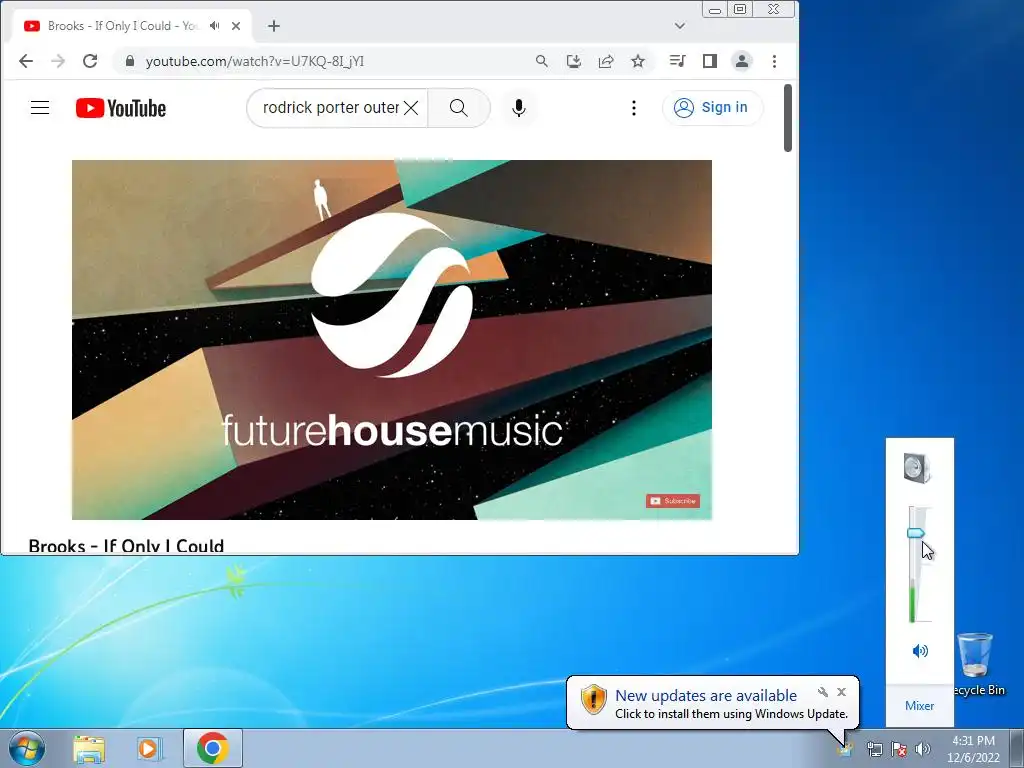Expand the tab search chevron
This screenshot has width=1024, height=768.
pyautogui.click(x=680, y=26)
